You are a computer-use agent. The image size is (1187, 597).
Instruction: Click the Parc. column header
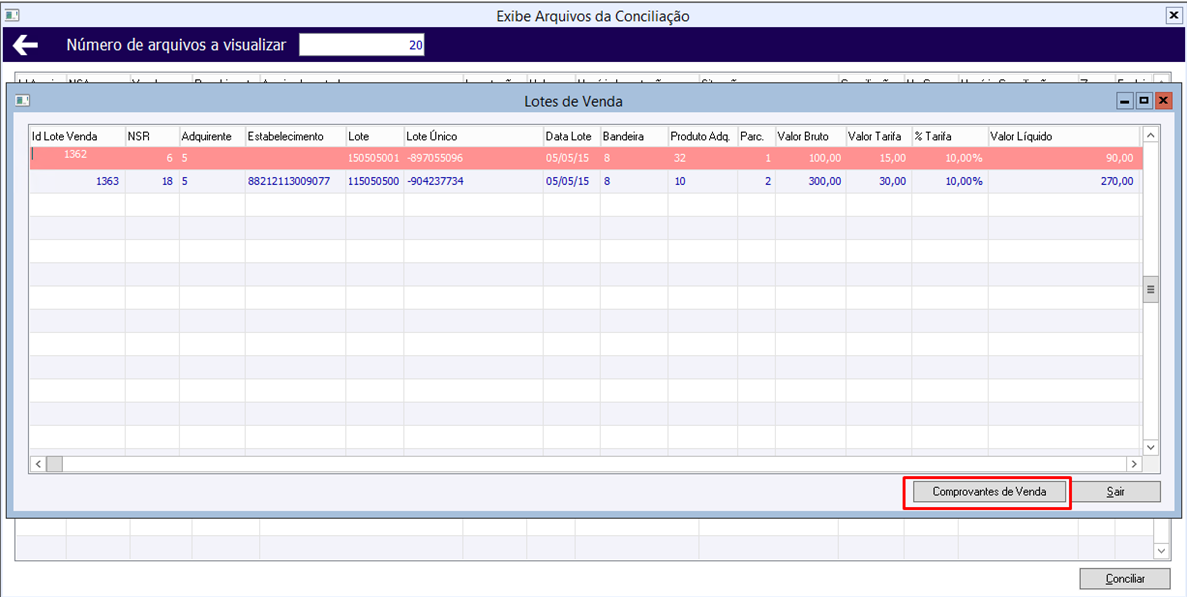[756, 136]
